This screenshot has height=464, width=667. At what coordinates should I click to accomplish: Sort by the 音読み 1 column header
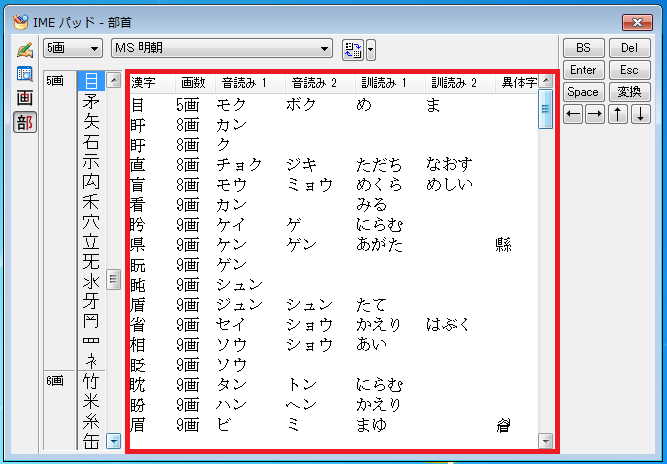(250, 83)
